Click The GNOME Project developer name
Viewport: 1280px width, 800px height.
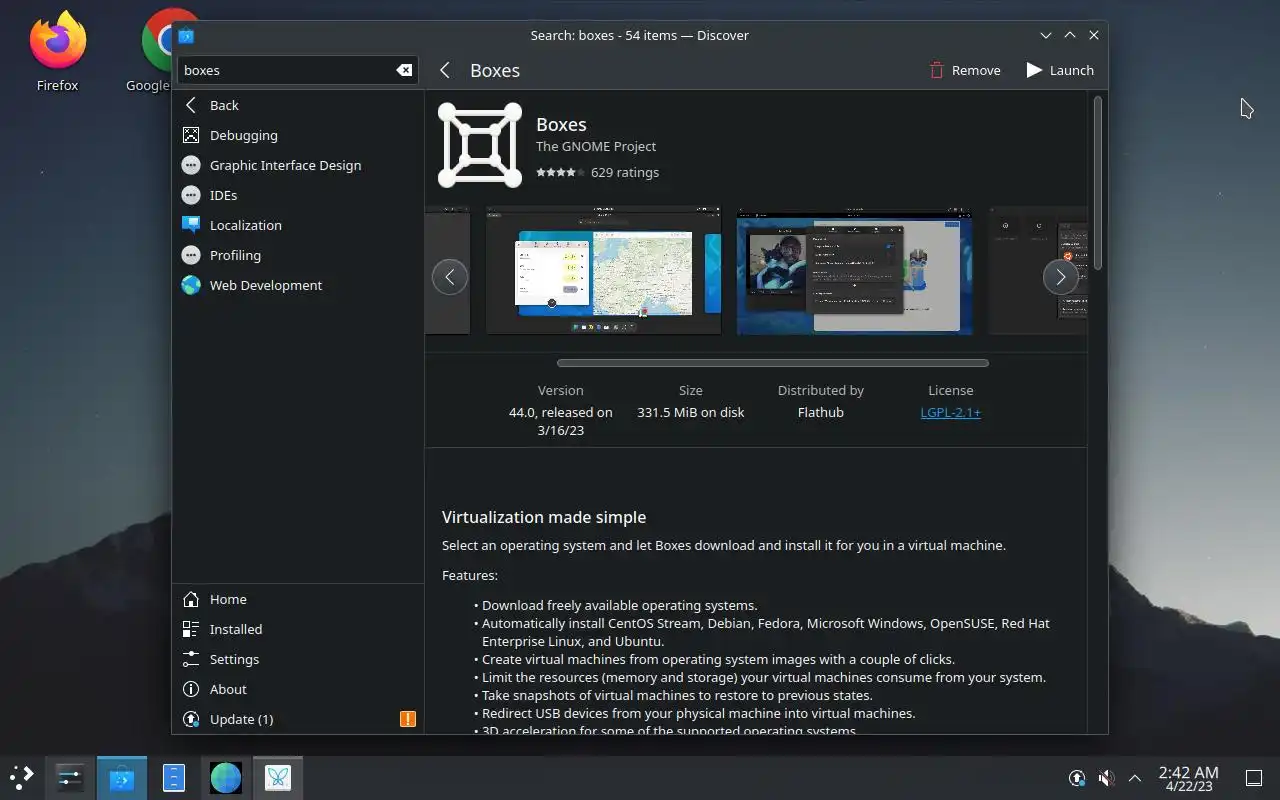point(596,146)
